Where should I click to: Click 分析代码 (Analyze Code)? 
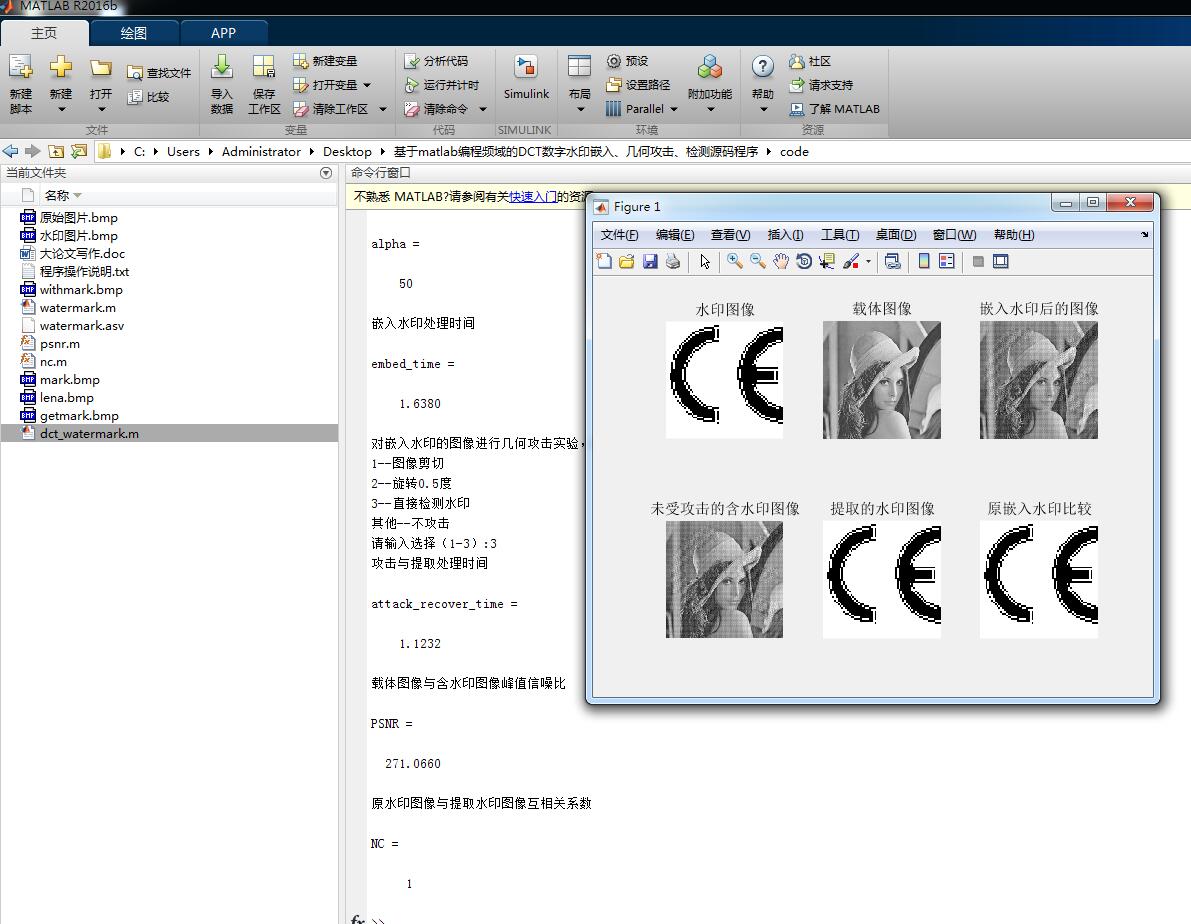tap(436, 61)
